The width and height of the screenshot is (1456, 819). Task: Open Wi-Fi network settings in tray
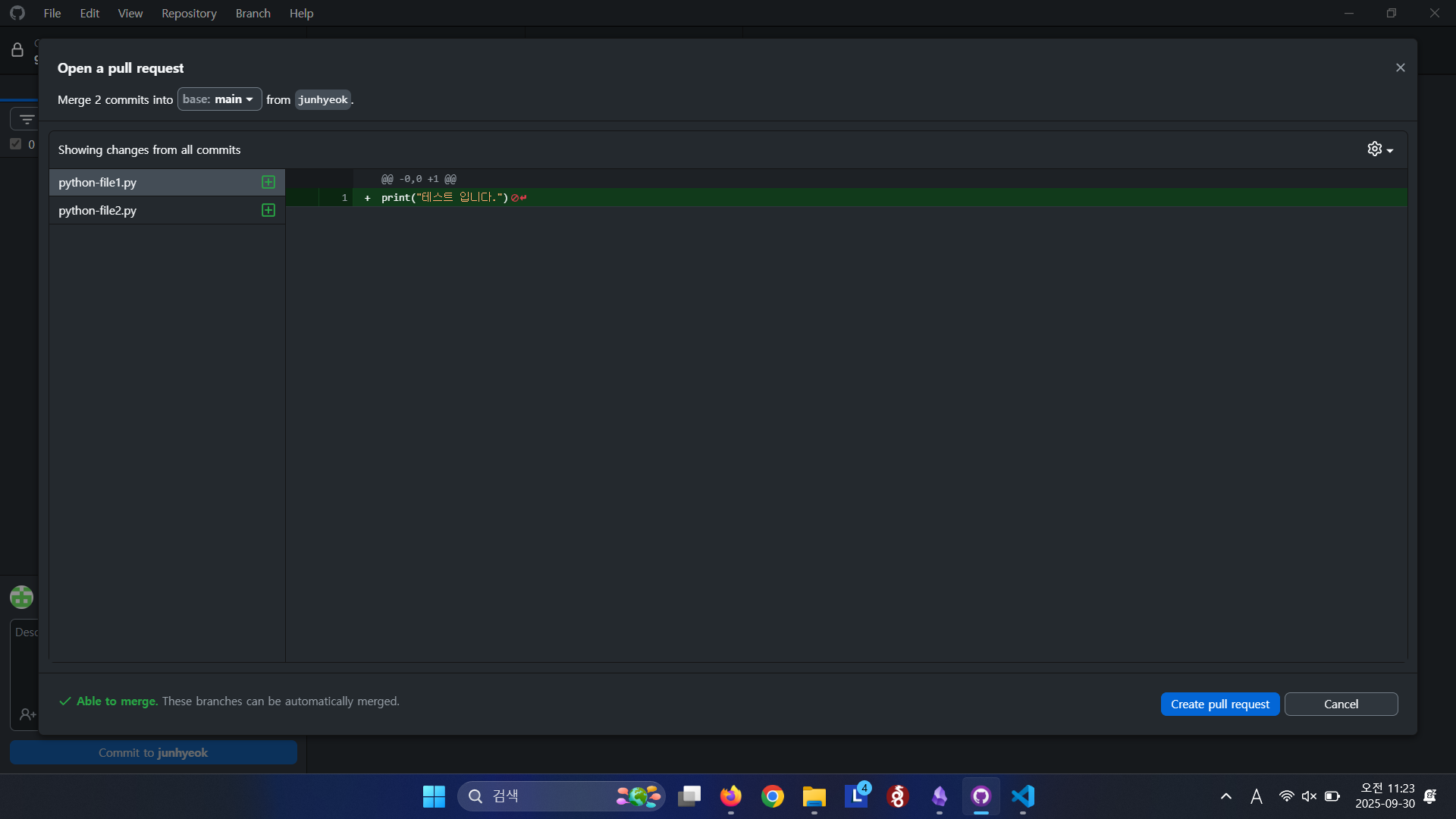coord(1287,796)
